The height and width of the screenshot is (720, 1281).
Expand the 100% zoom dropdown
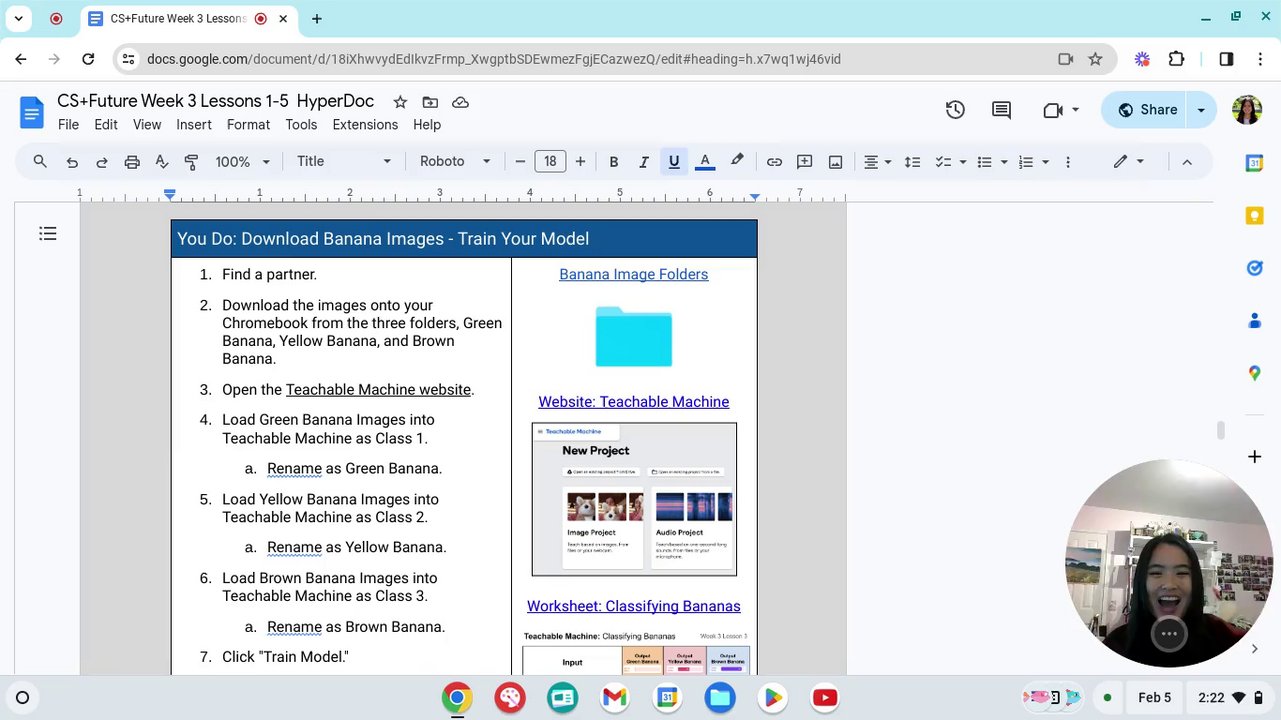243,162
